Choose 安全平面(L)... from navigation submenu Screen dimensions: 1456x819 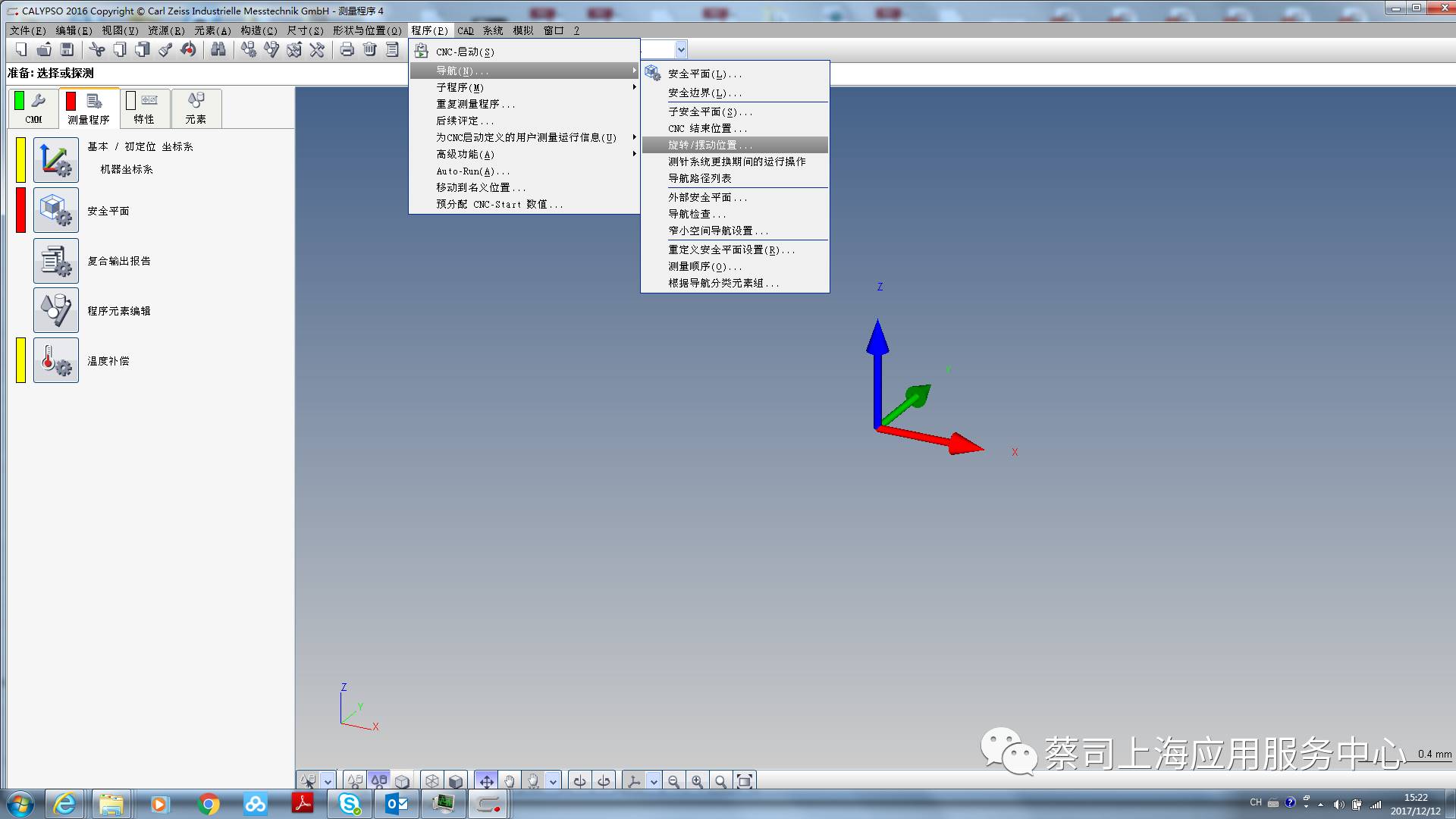735,74
